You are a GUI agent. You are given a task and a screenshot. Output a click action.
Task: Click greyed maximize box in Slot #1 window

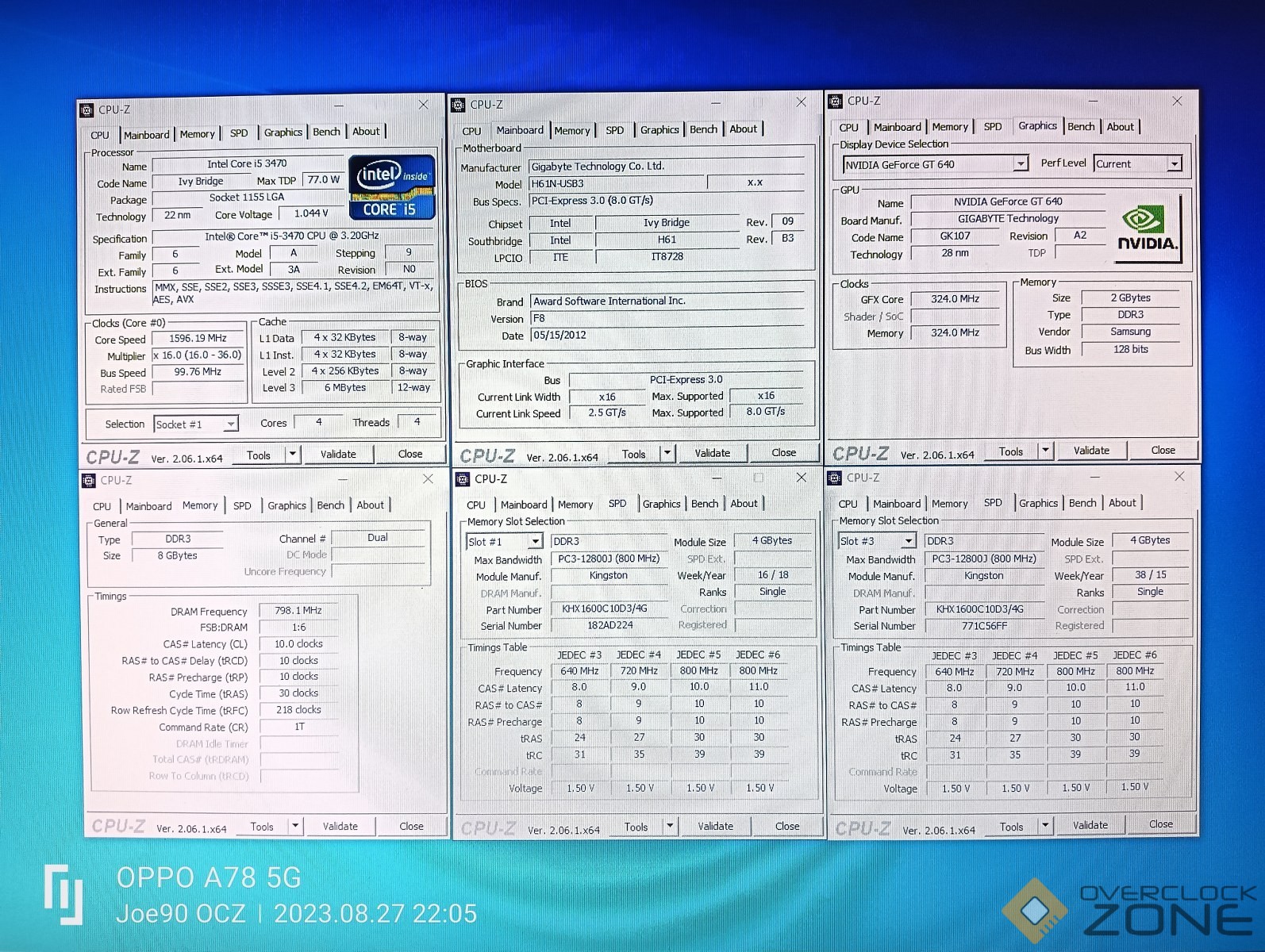[759, 478]
